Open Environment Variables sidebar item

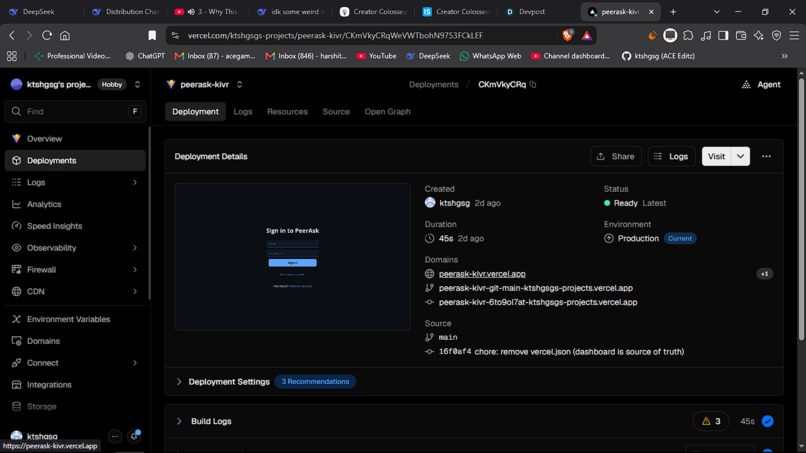click(75, 319)
